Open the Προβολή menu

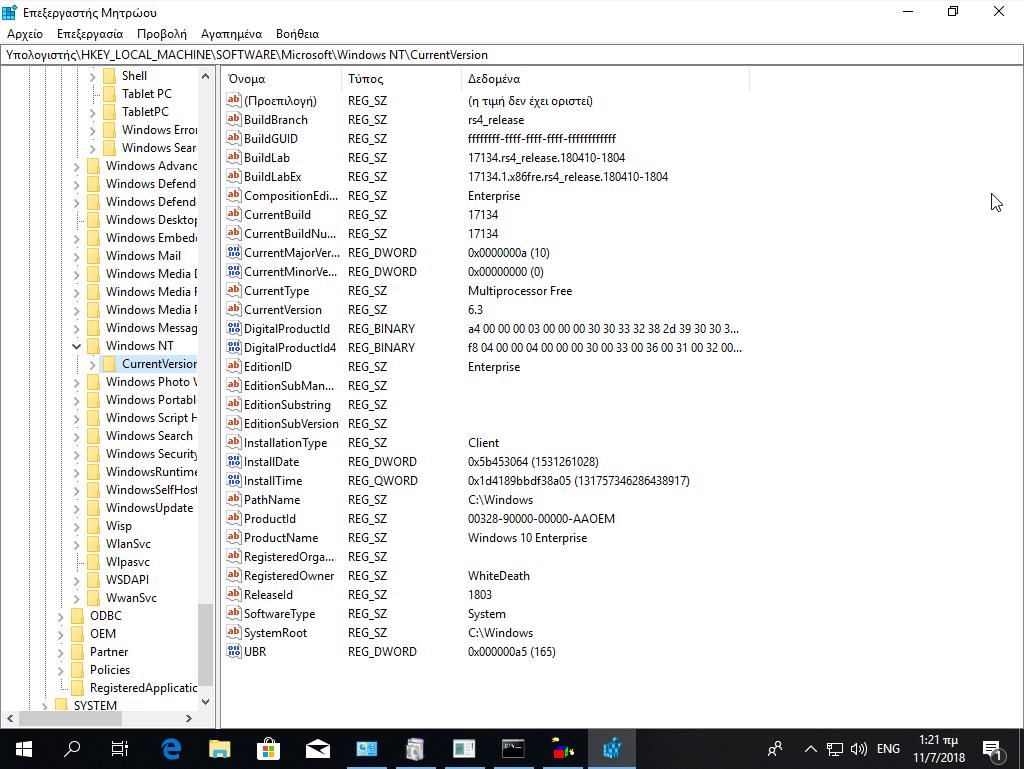tap(162, 34)
